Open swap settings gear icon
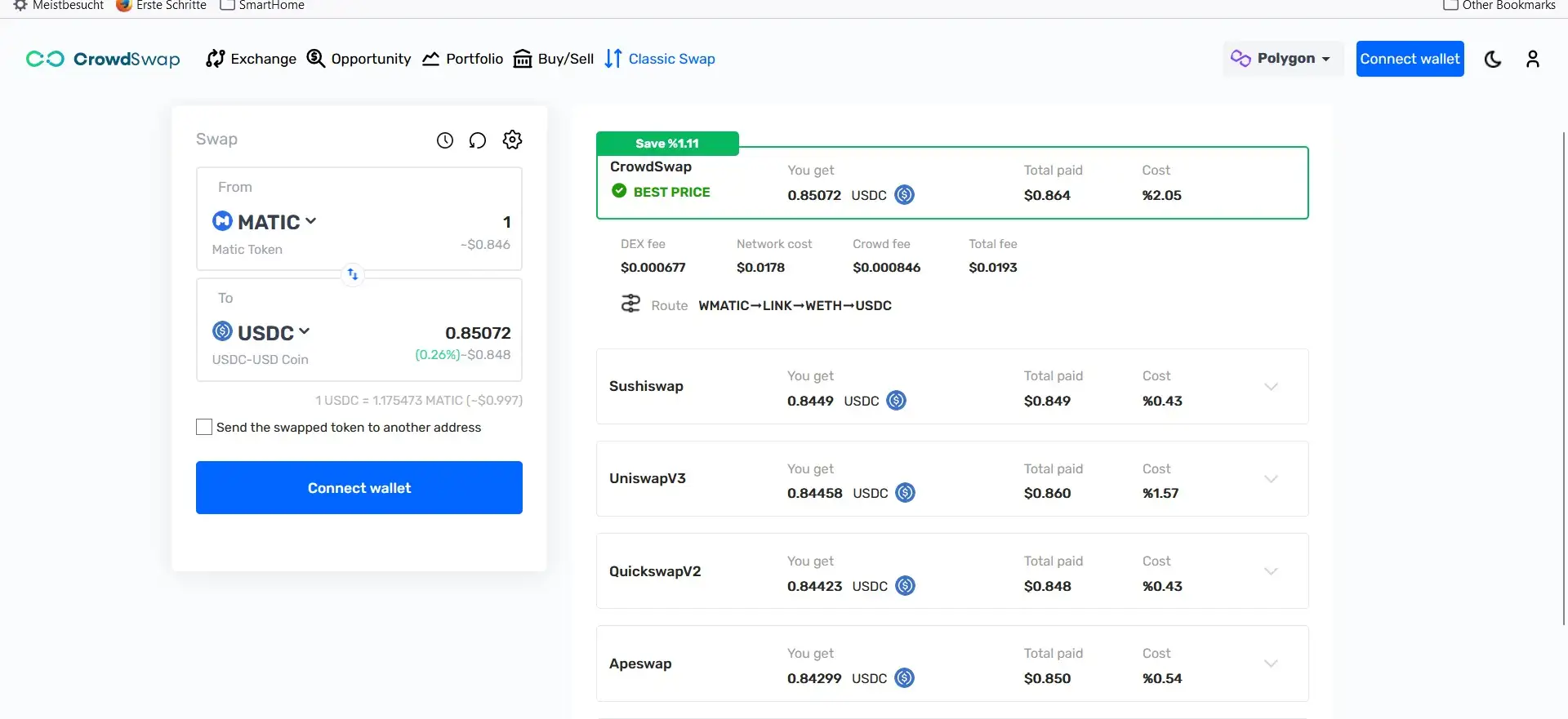 [512, 140]
